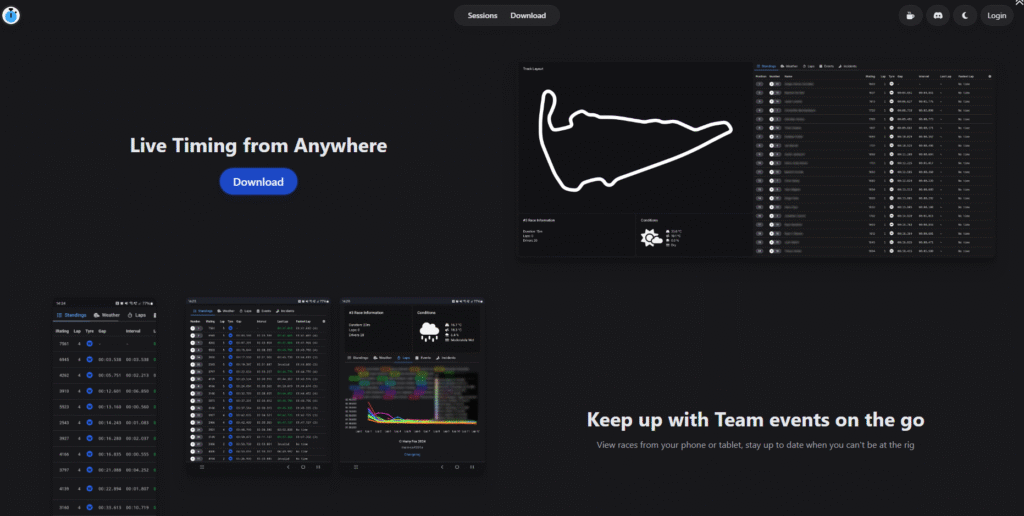
Task: Open the coffee cup donation icon
Action: coord(909,15)
